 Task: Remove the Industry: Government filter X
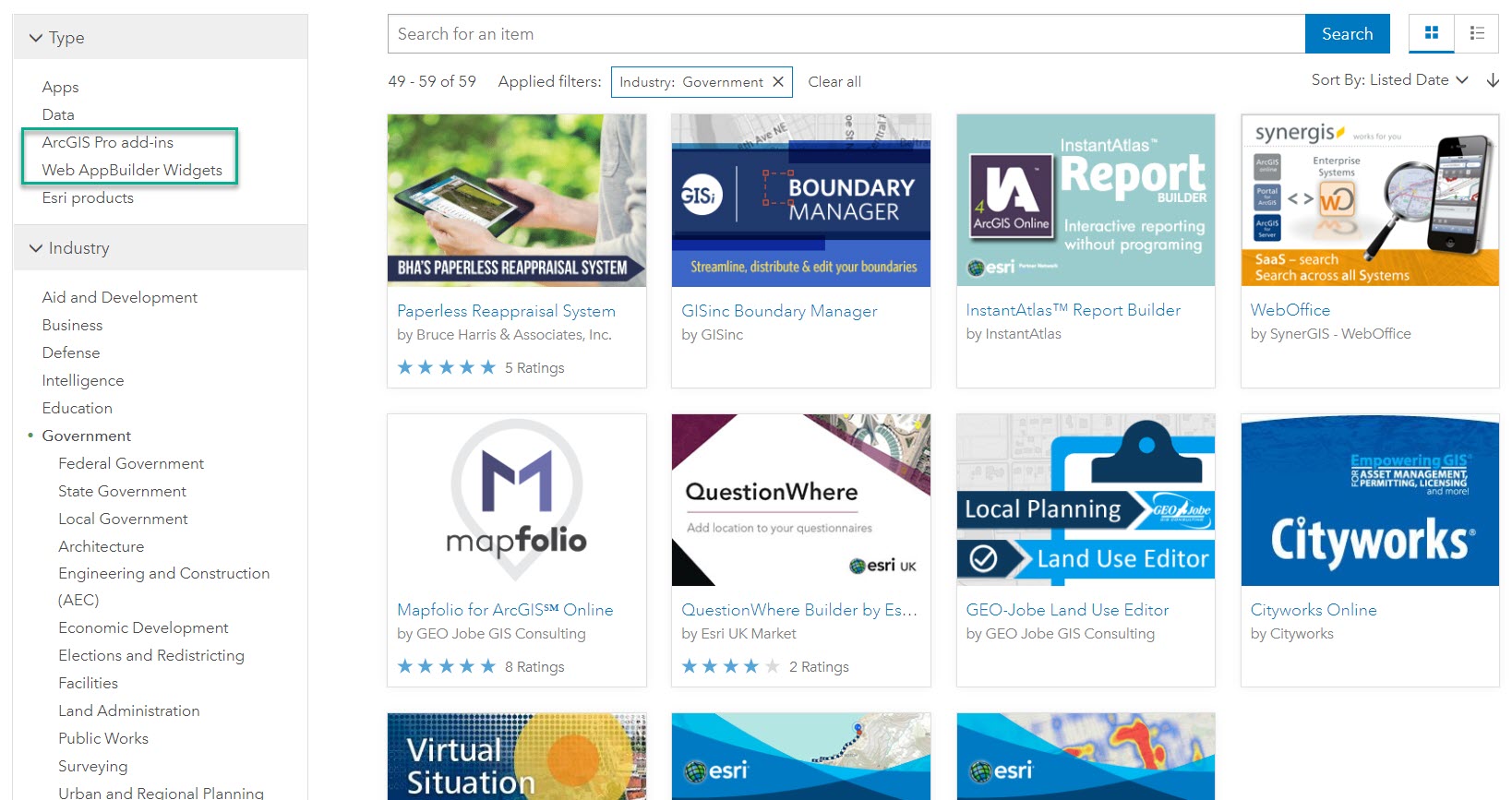[778, 82]
